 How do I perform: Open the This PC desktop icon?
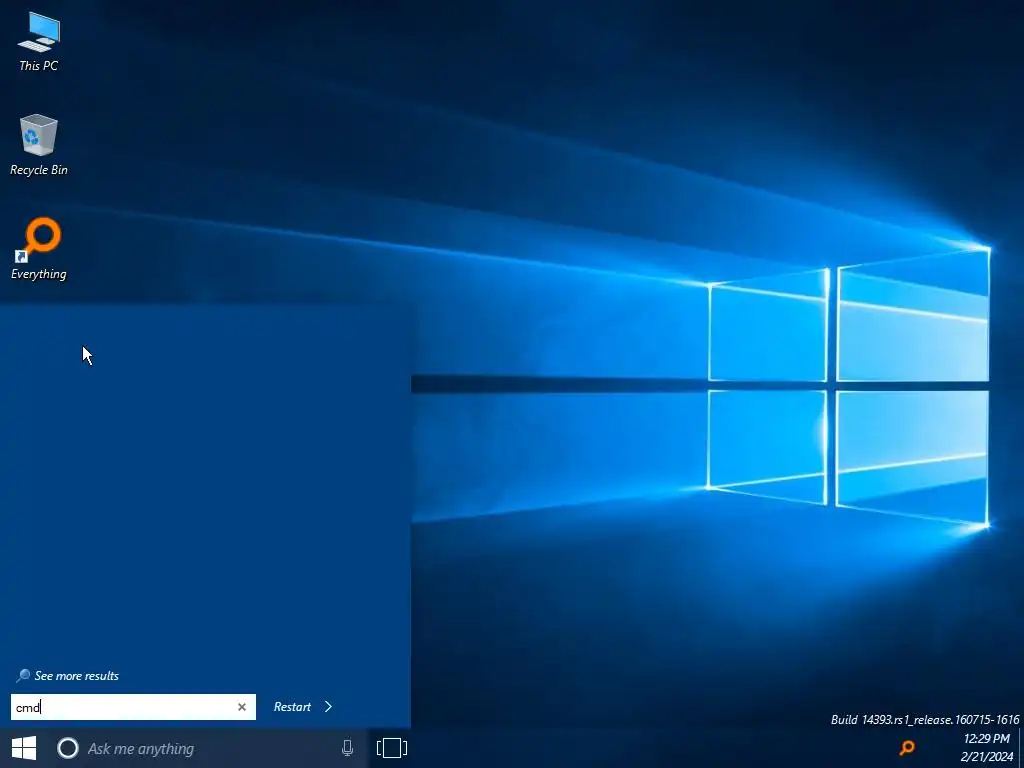coord(39,41)
